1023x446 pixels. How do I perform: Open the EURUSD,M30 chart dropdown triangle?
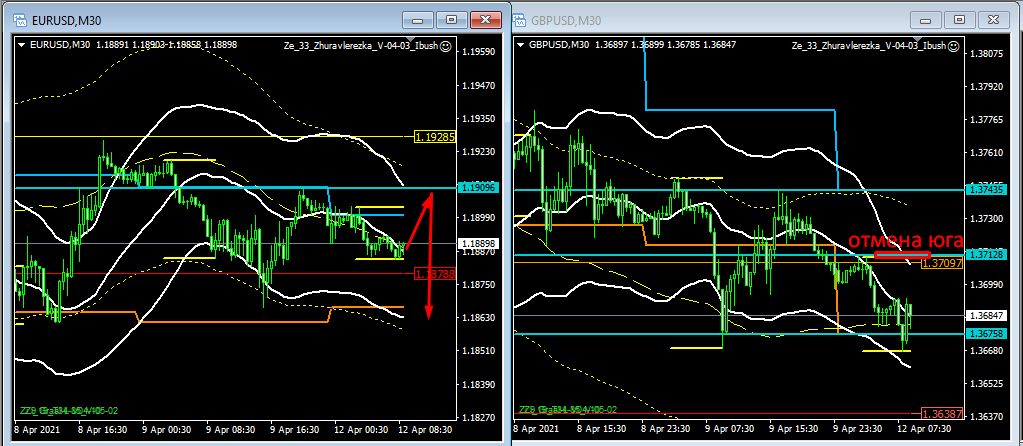click(x=21, y=44)
